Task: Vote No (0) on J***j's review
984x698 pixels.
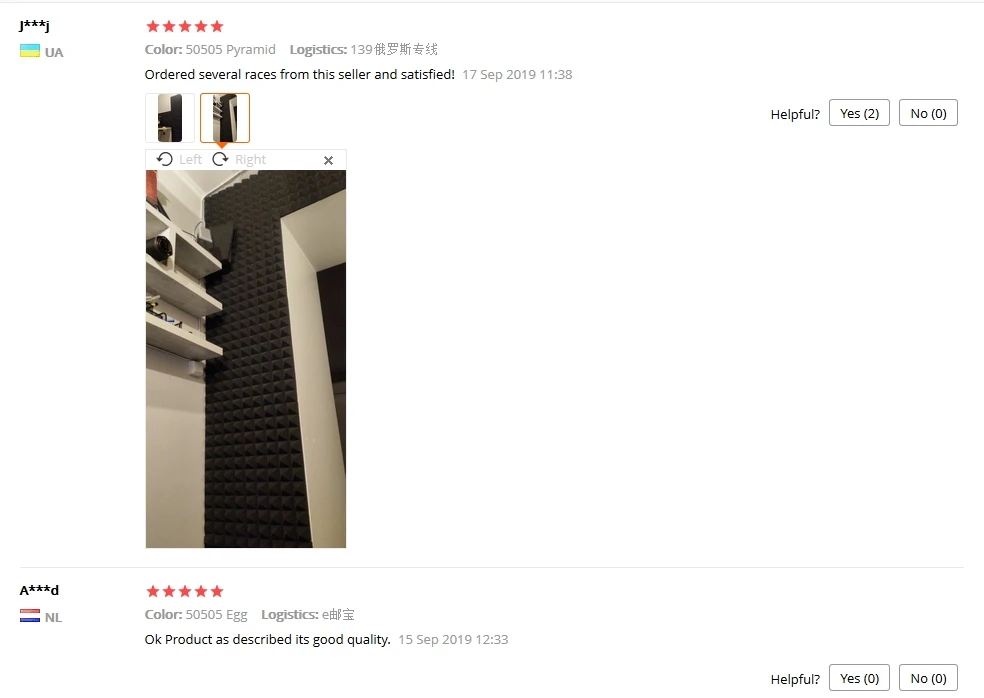Action: [928, 113]
